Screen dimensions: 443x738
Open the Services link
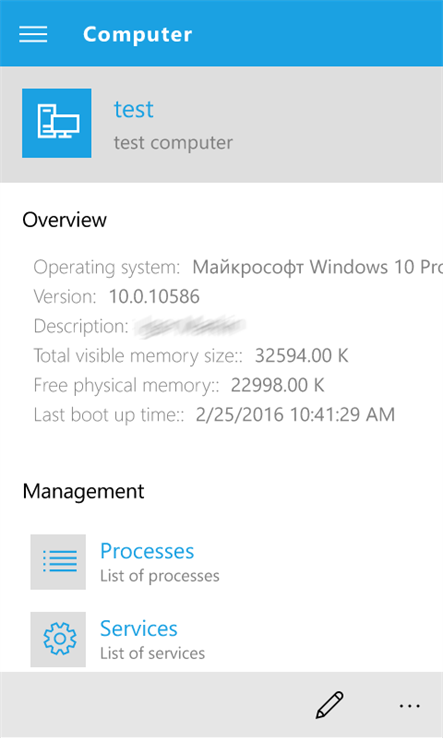(139, 629)
